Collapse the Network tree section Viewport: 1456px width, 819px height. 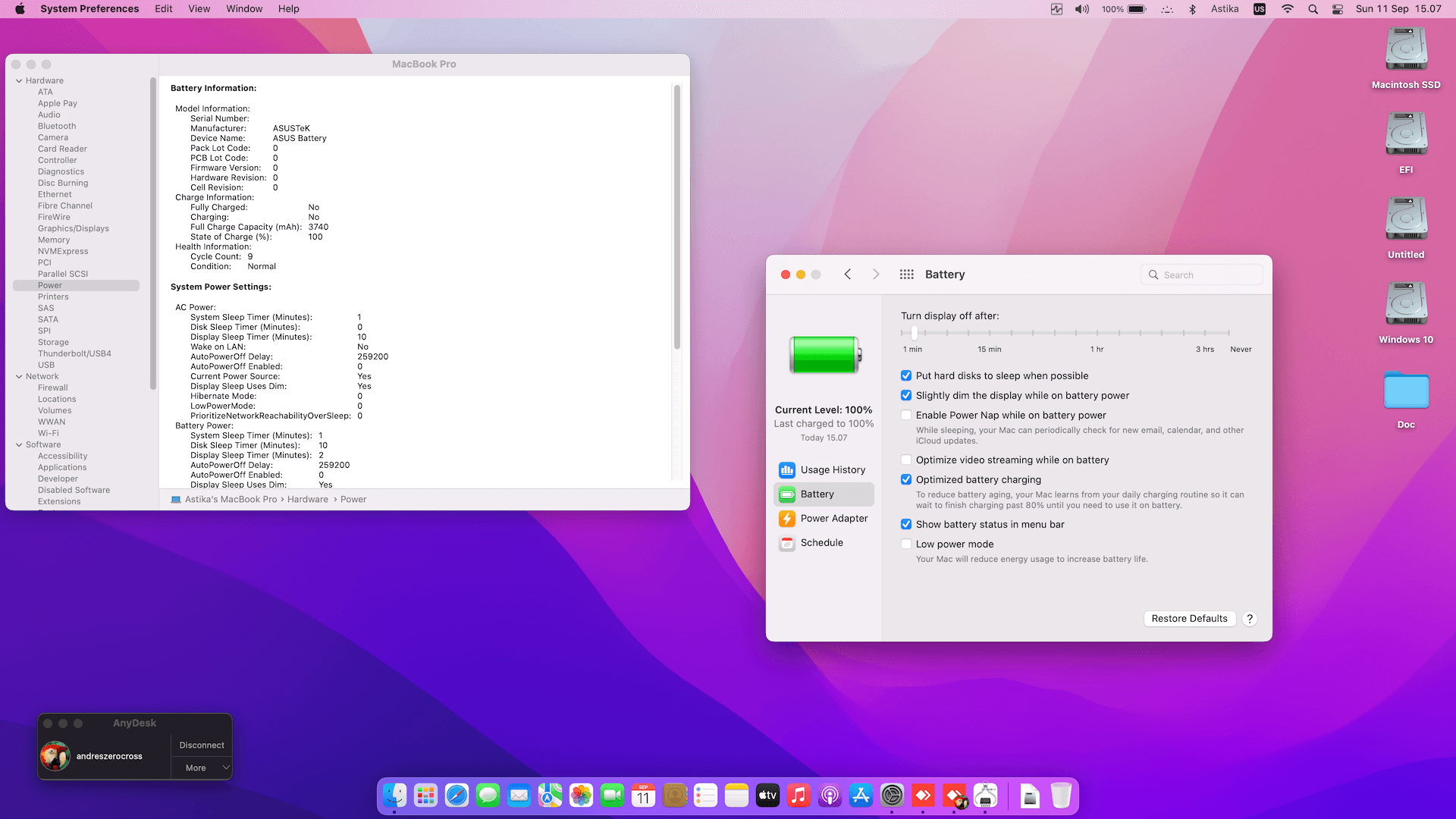pos(17,376)
